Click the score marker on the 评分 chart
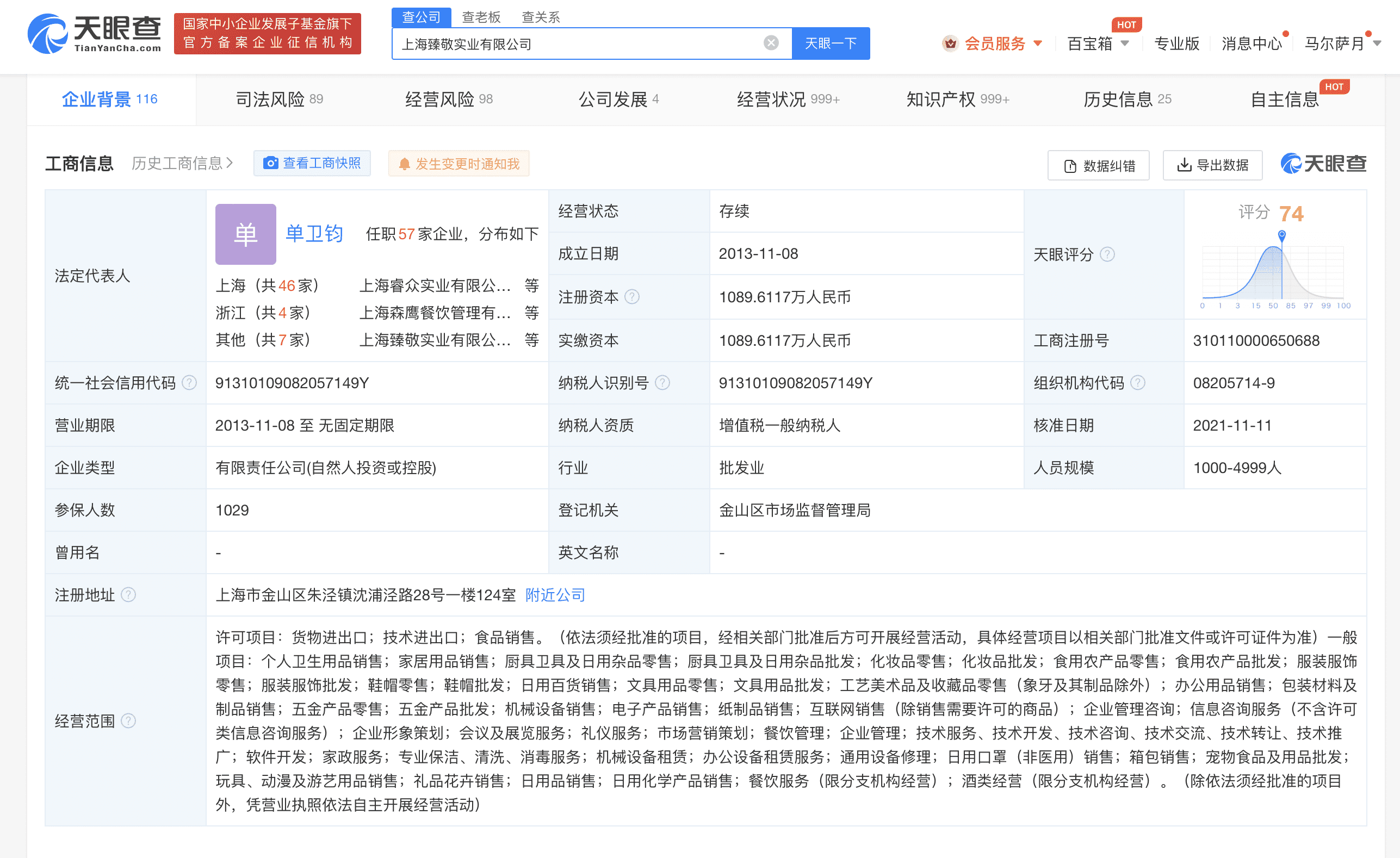Screen dimensions: 1400x858 click(1281, 234)
